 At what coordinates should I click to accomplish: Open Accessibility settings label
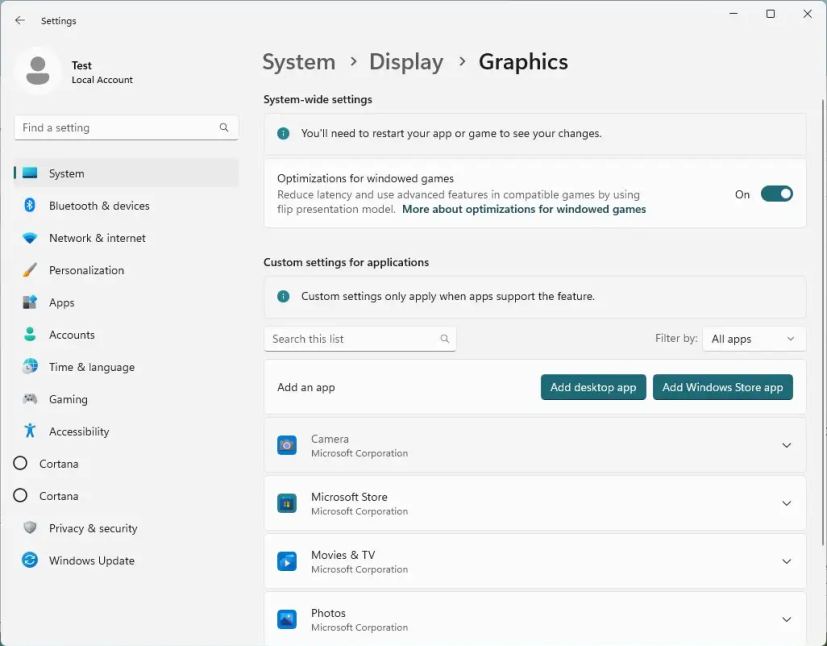[x=79, y=431]
